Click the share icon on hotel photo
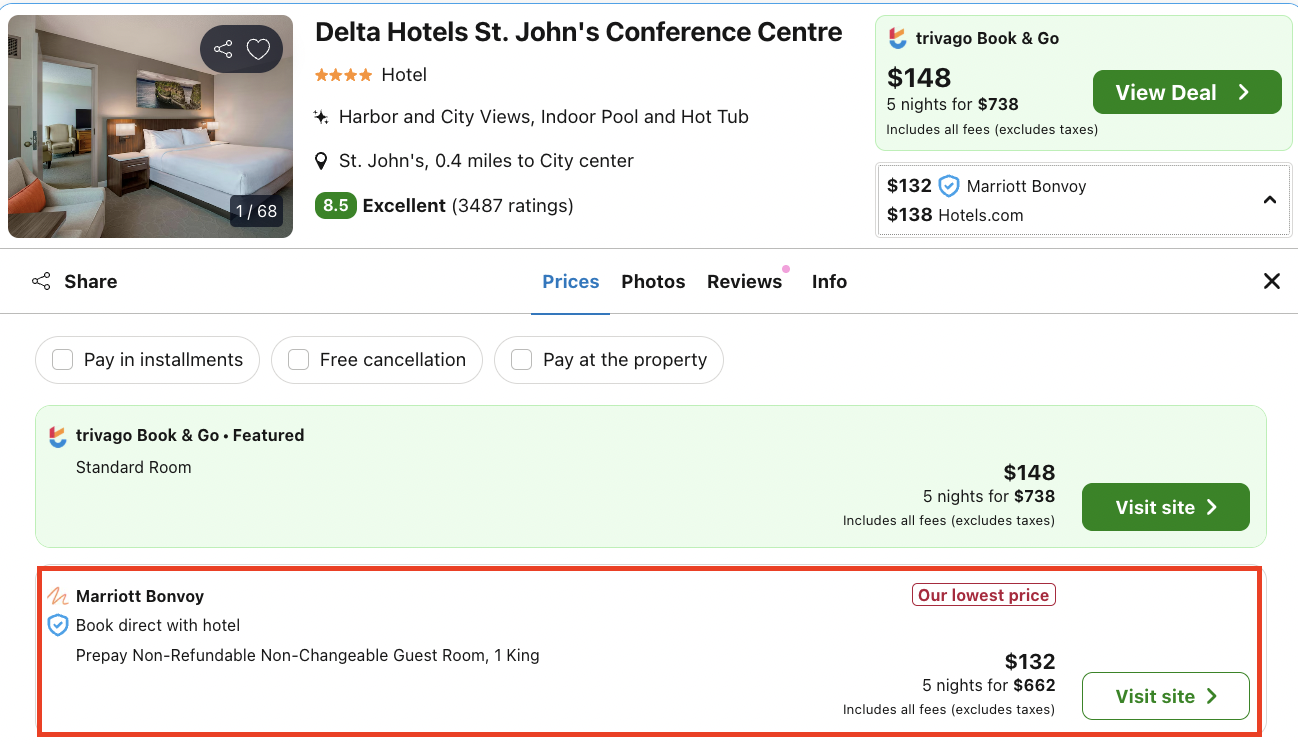 tap(223, 49)
